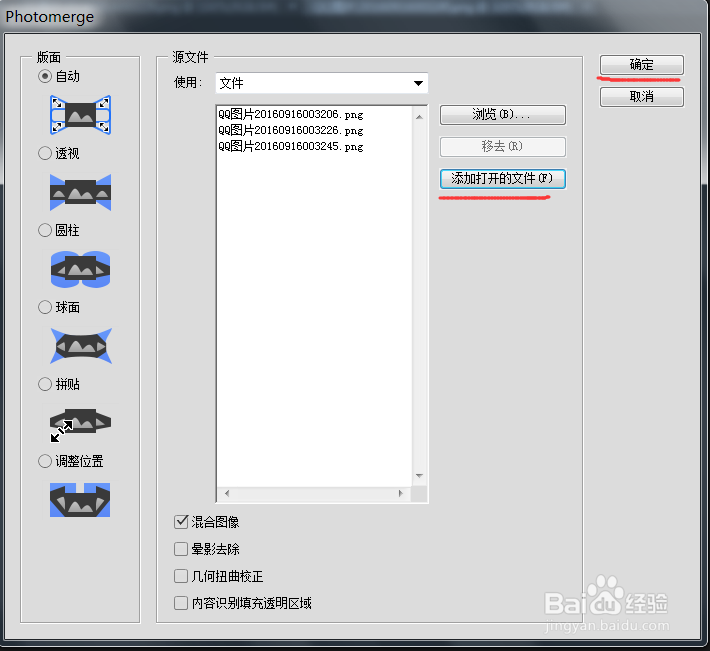Image resolution: width=710 pixels, height=651 pixels.
Task: Click the 添加打开的文件(F) button
Action: point(503,178)
